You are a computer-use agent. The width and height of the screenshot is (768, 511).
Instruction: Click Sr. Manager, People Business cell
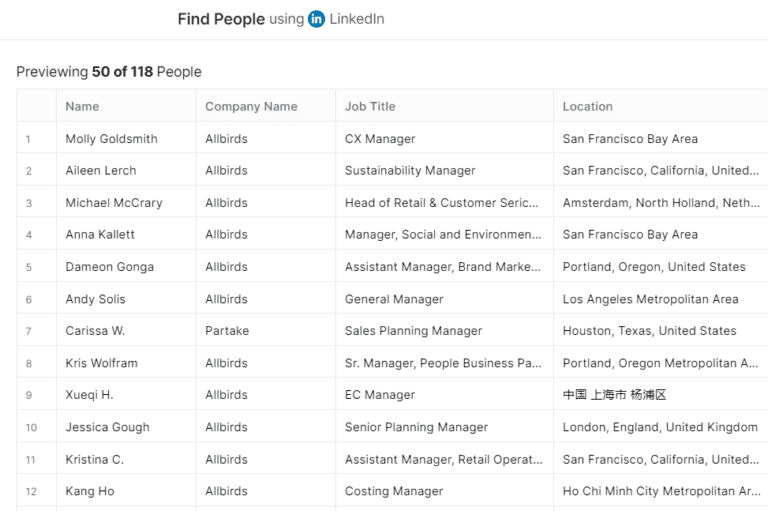coord(443,363)
